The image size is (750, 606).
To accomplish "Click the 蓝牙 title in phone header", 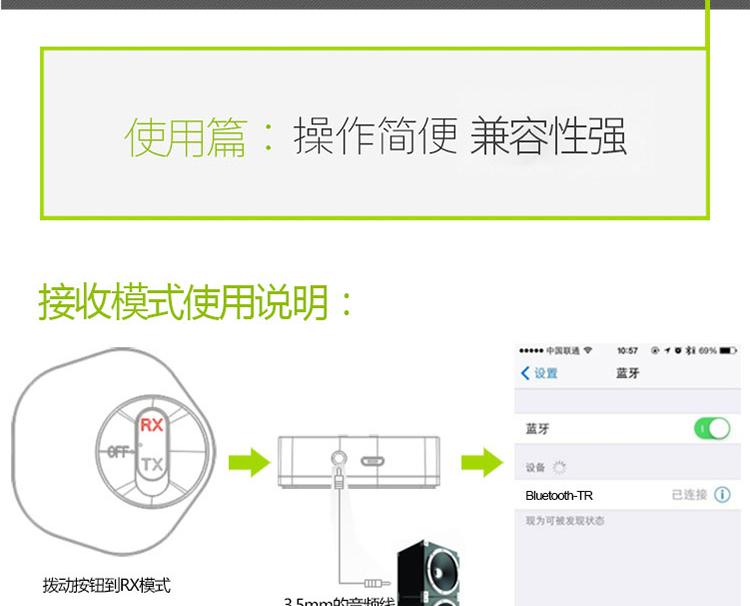I will pyautogui.click(x=628, y=373).
